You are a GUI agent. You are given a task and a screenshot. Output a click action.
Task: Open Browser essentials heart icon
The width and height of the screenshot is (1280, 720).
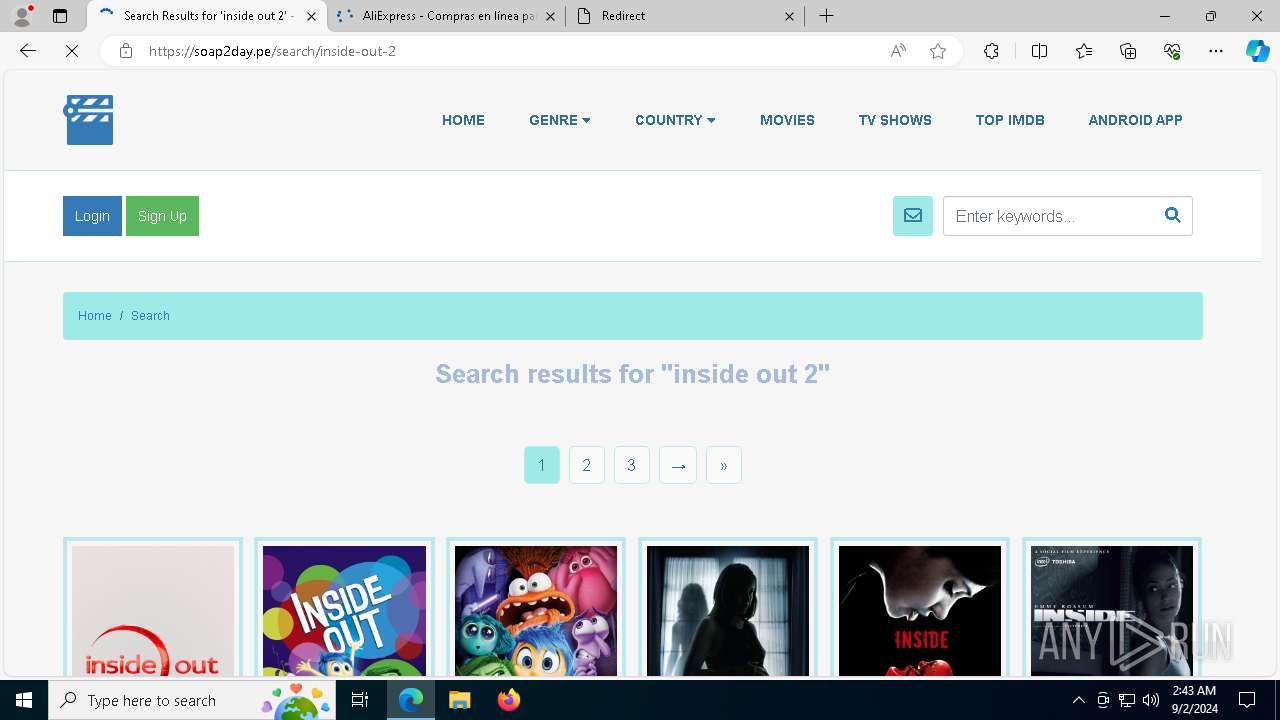[1172, 51]
